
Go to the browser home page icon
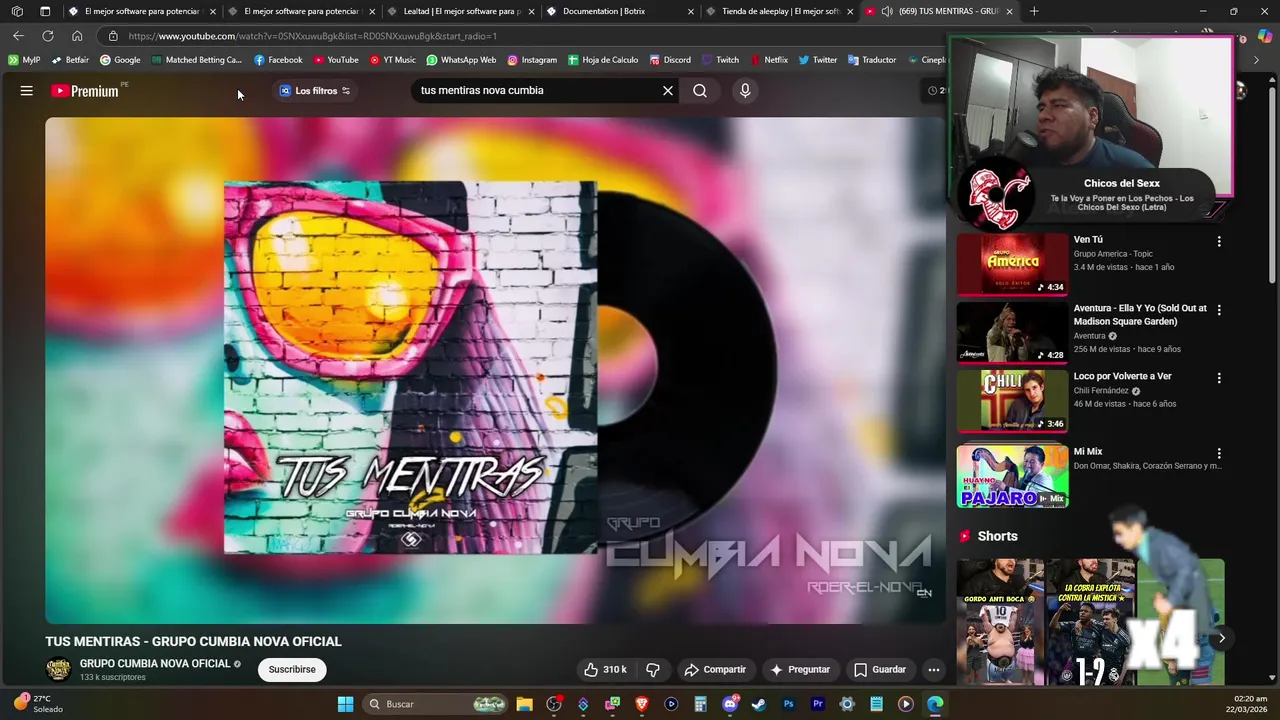[x=77, y=36]
